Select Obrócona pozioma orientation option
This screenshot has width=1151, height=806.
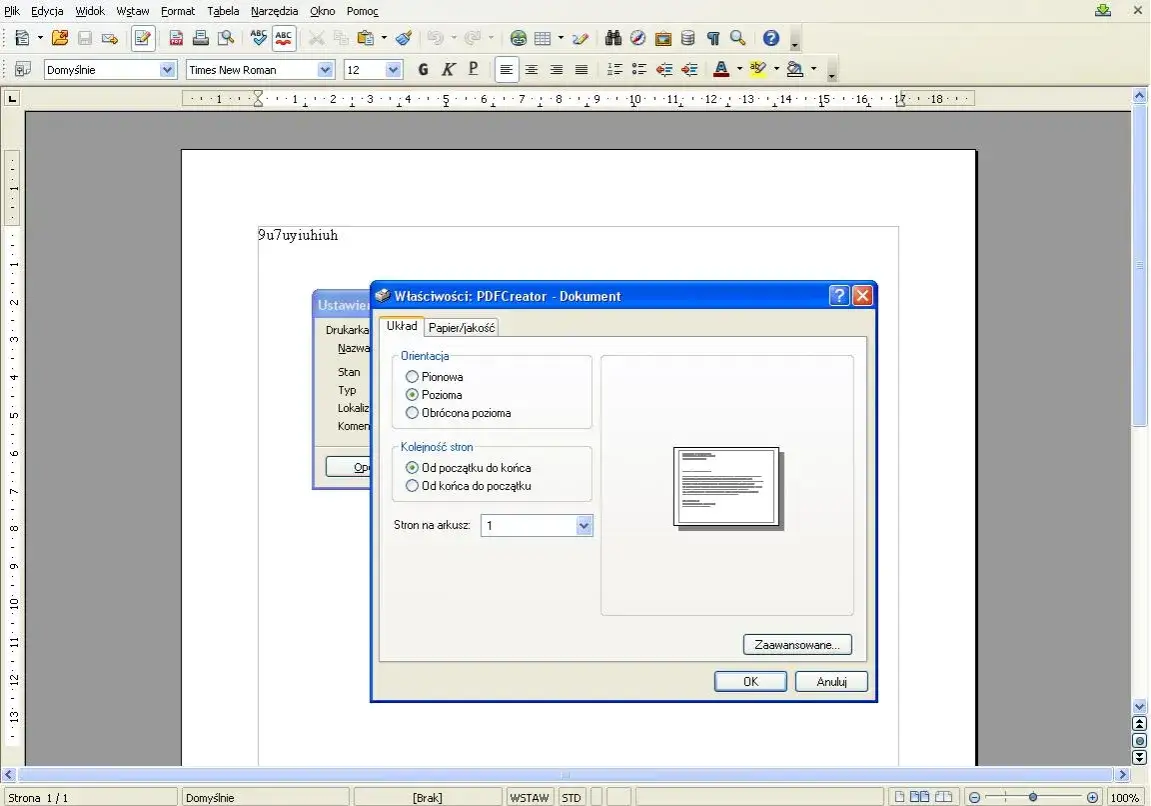pos(412,413)
